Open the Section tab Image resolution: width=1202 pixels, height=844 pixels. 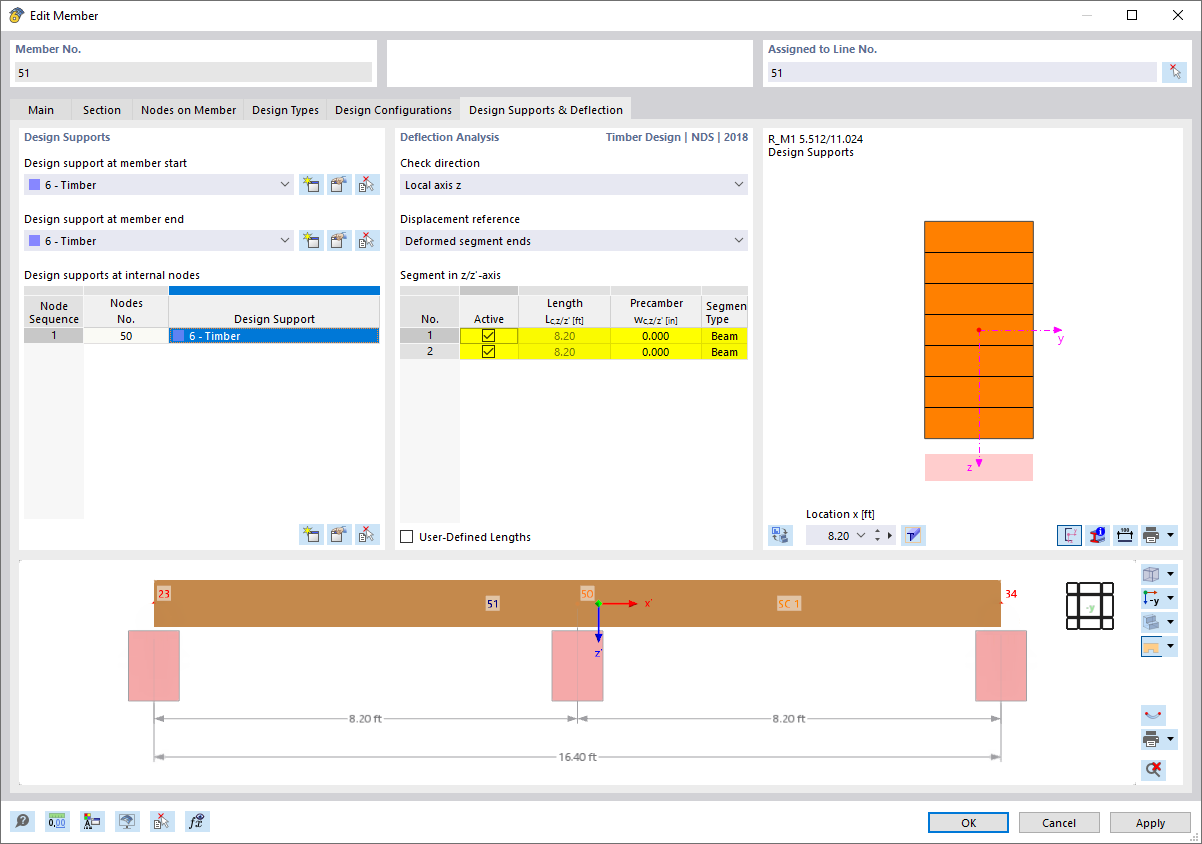(100, 109)
